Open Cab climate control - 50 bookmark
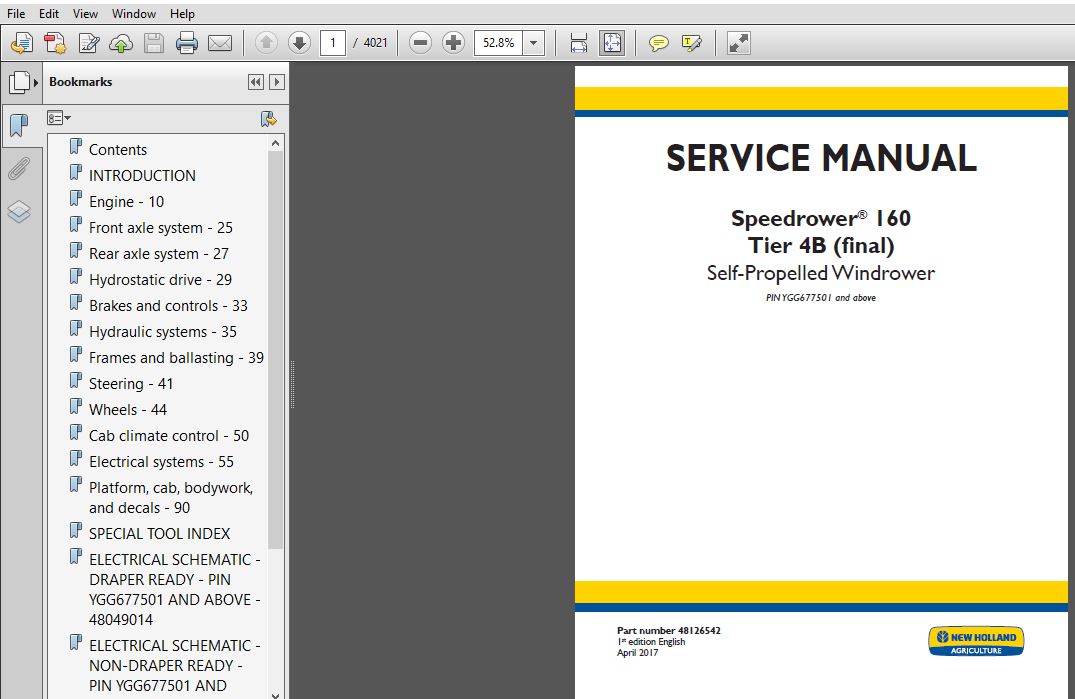This screenshot has width=1075, height=699. coord(169,436)
